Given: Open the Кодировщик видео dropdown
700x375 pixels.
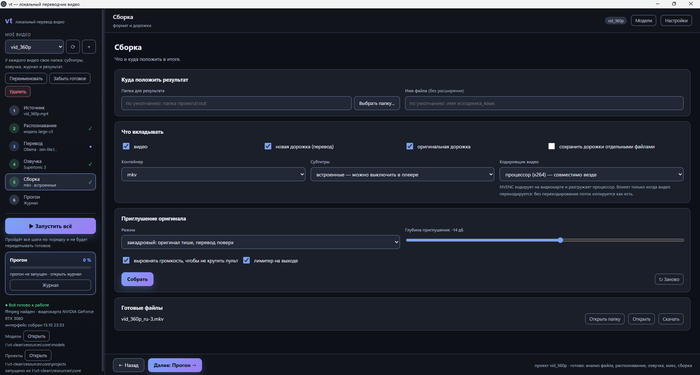Looking at the screenshot, I should point(591,174).
